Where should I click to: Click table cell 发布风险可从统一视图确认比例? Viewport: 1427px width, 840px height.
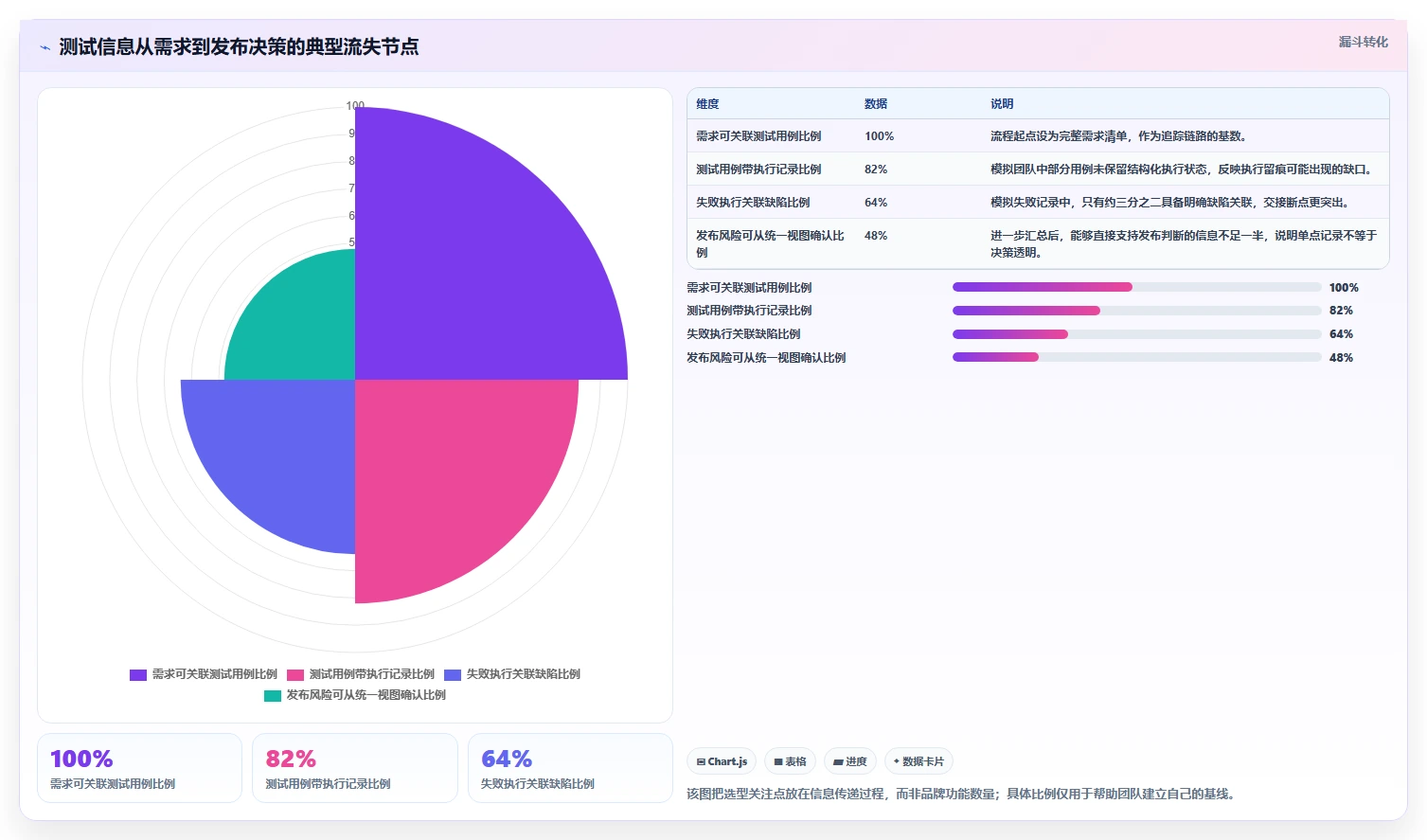770,243
